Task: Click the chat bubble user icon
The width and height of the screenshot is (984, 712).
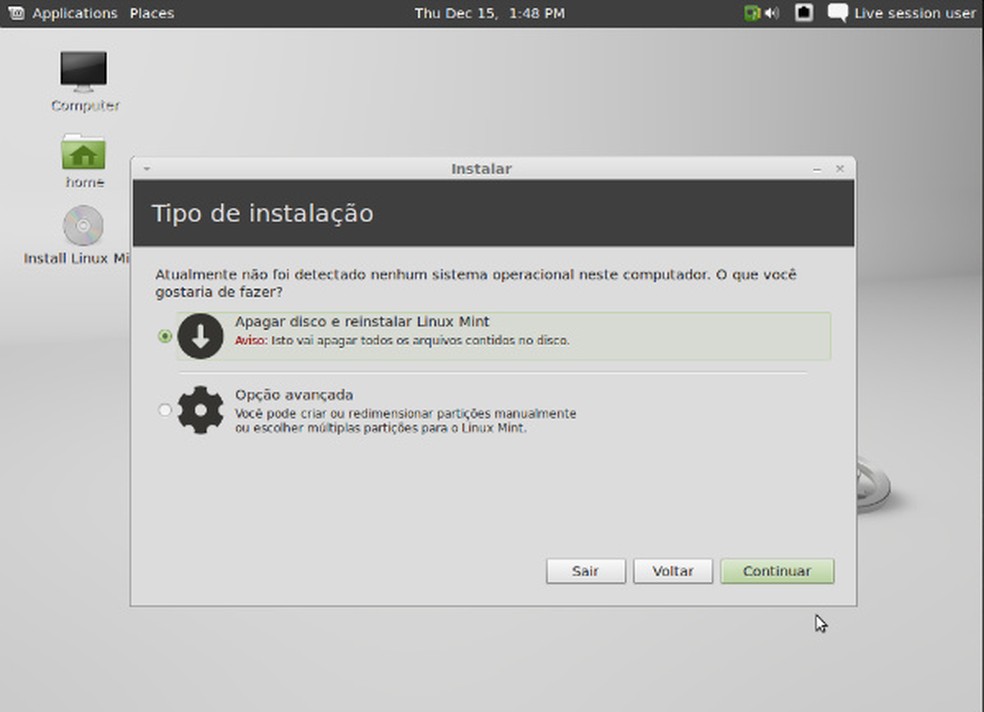Action: pos(838,13)
